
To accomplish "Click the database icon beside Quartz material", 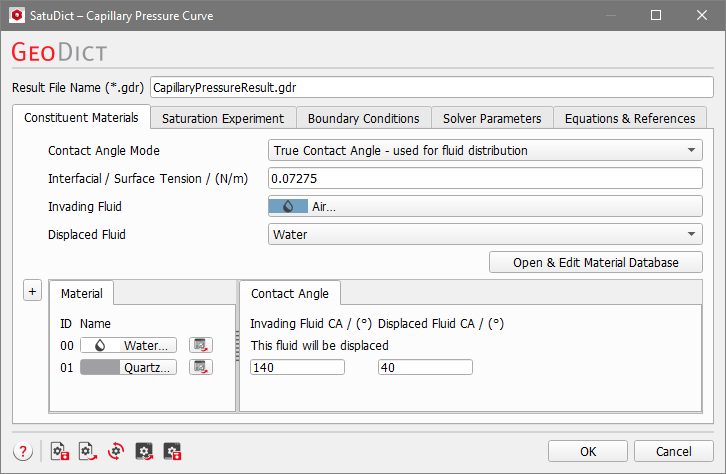I will pos(200,367).
